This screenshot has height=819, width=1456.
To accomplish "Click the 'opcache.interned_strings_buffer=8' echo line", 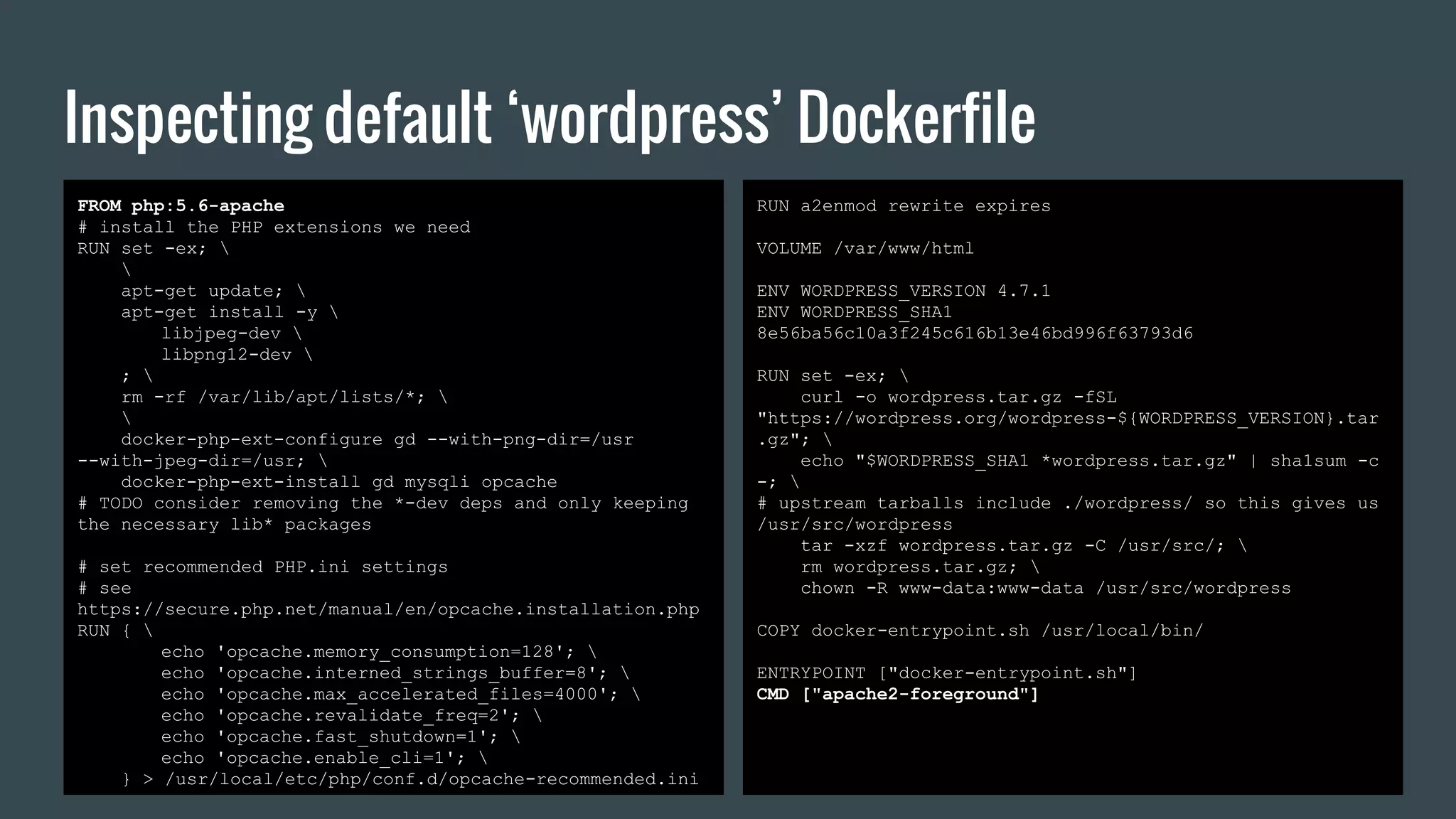I will [395, 673].
